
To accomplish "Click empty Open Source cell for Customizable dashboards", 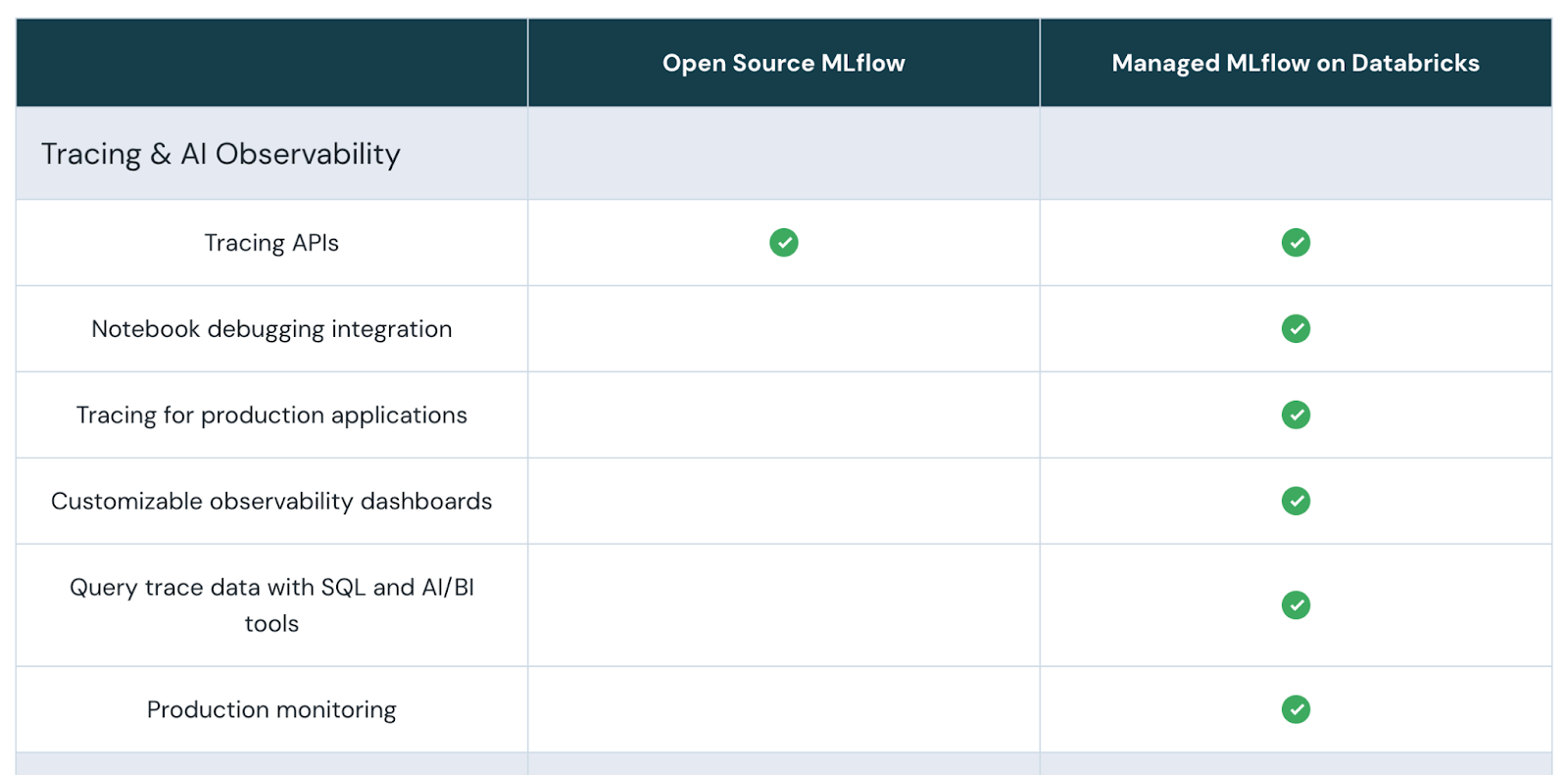I will point(783,501).
